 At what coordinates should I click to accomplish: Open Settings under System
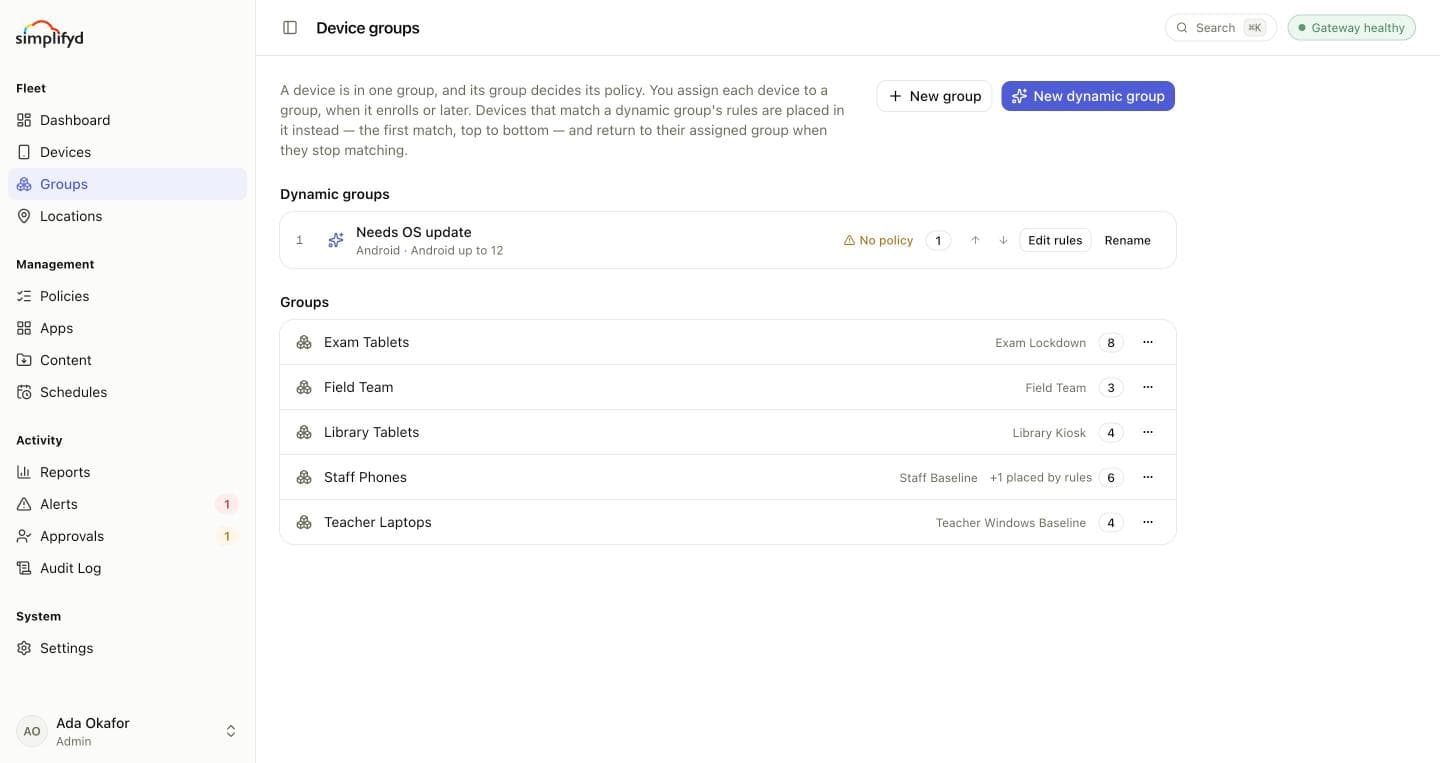(x=127, y=648)
